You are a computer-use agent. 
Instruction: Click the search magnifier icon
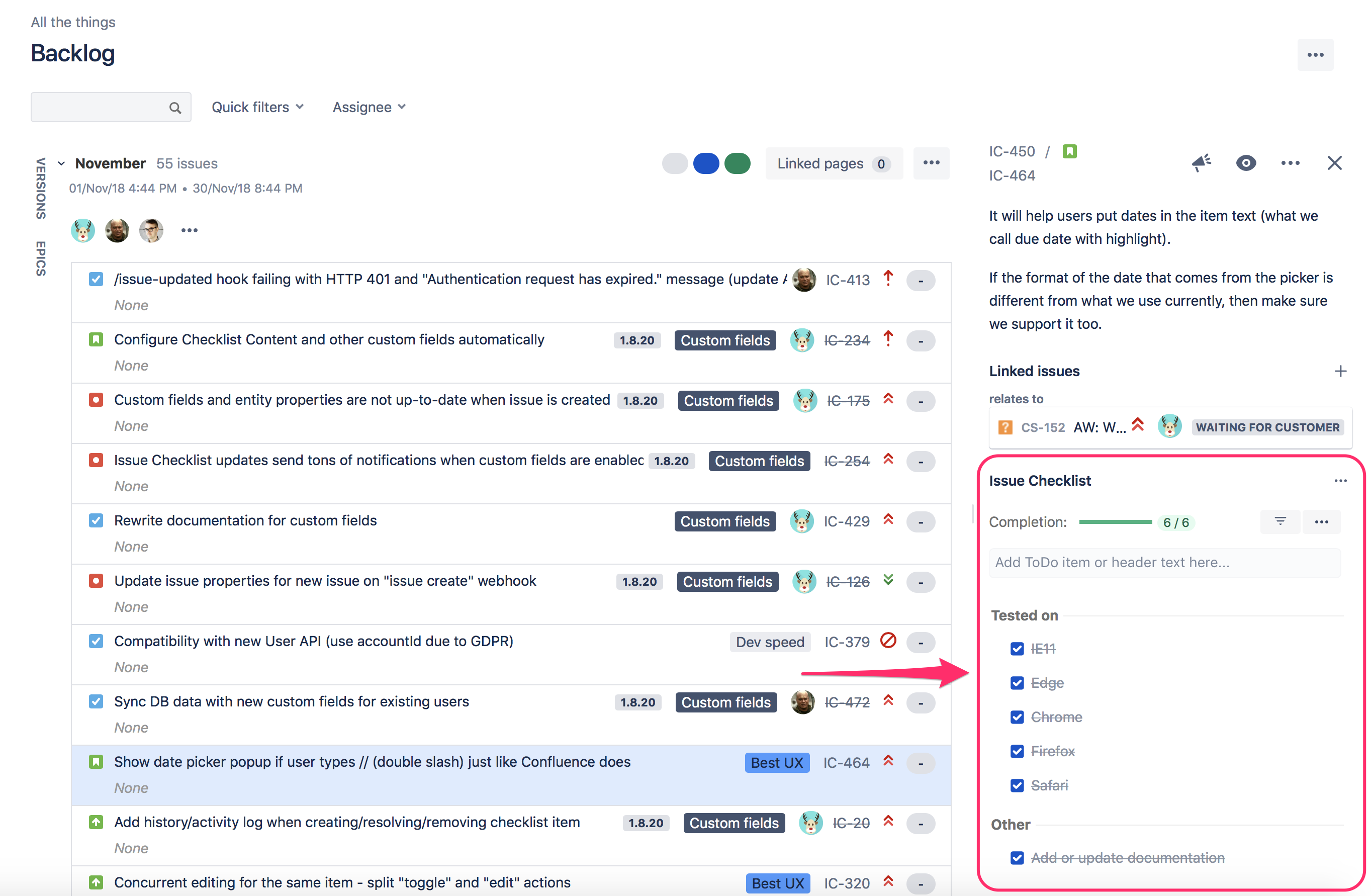[x=175, y=107]
